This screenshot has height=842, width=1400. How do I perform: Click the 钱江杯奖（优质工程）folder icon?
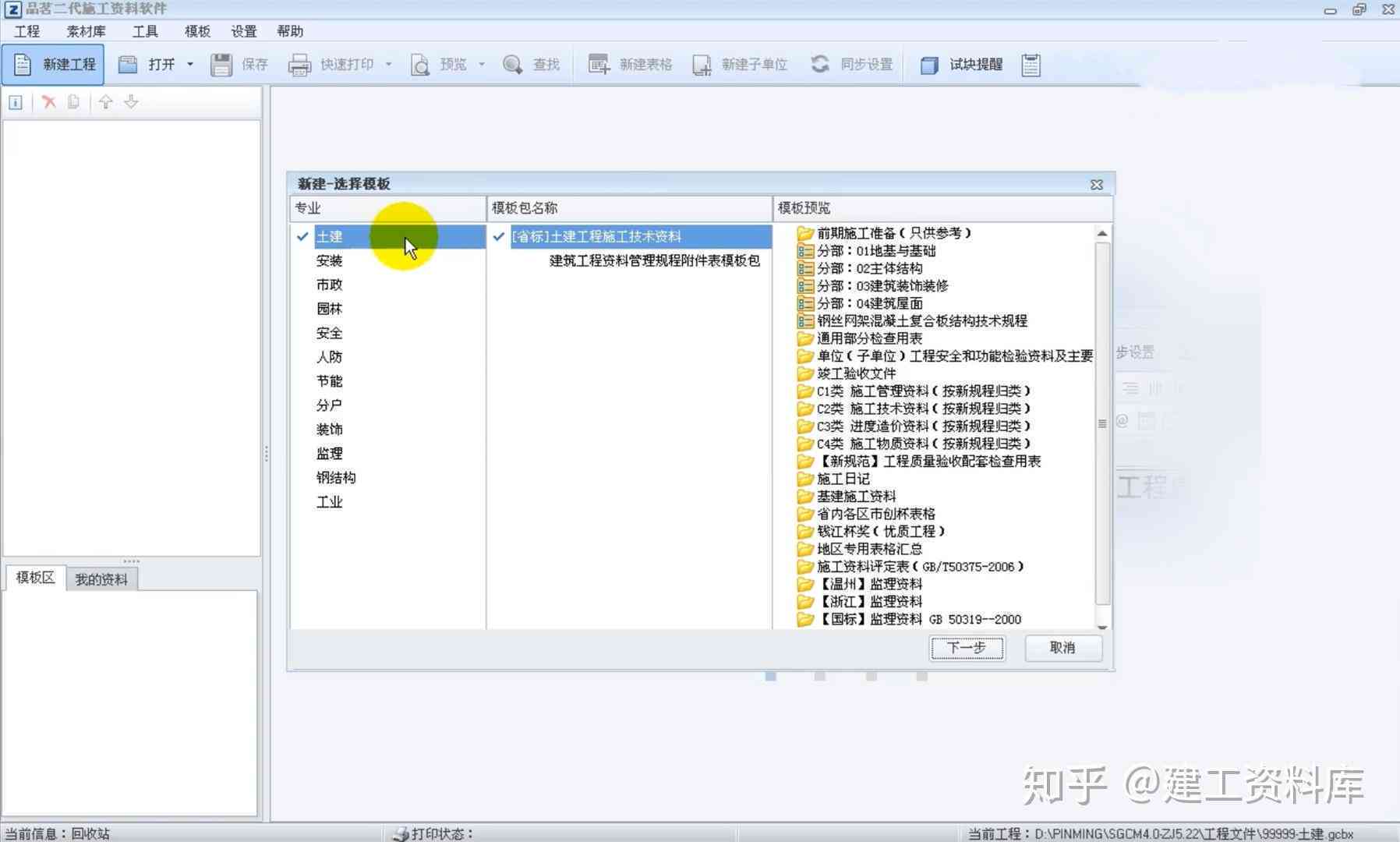(x=805, y=532)
